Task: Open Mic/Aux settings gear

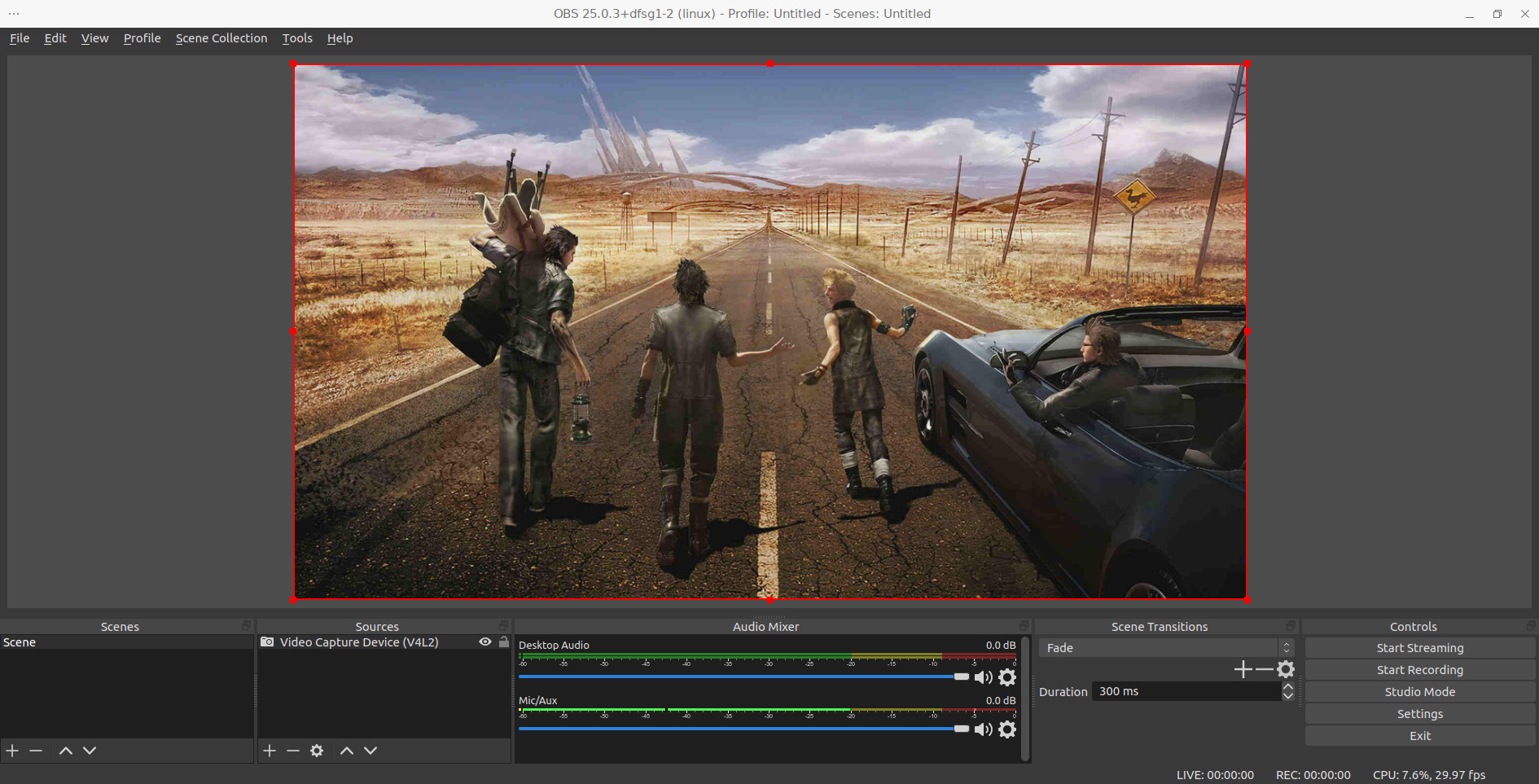Action: (1007, 729)
